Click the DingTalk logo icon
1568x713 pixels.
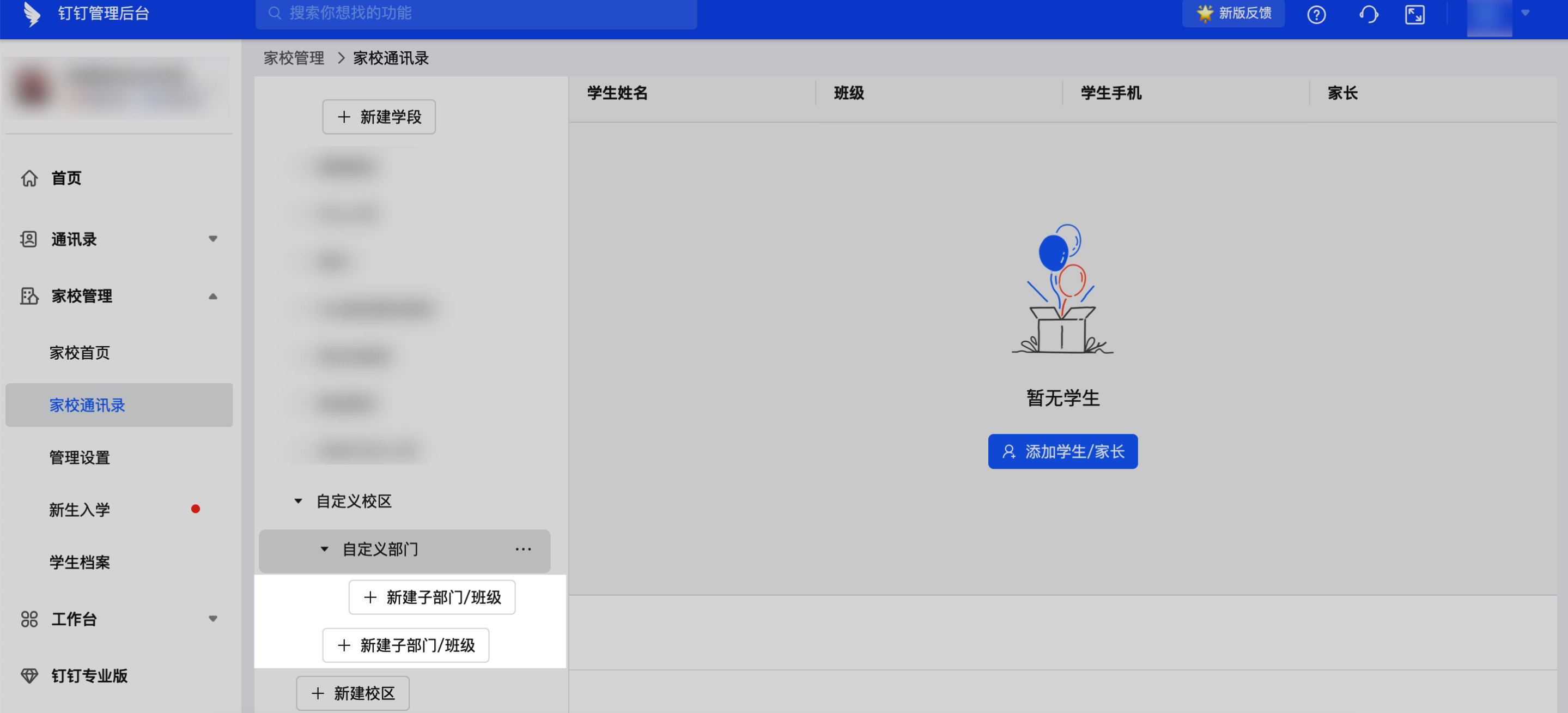pyautogui.click(x=32, y=14)
